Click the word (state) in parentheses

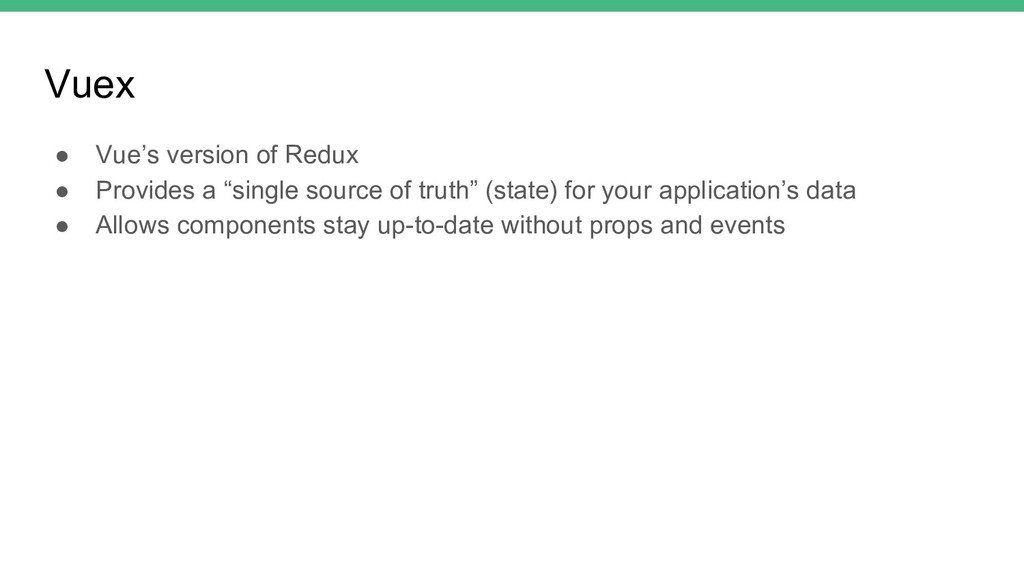pos(521,190)
